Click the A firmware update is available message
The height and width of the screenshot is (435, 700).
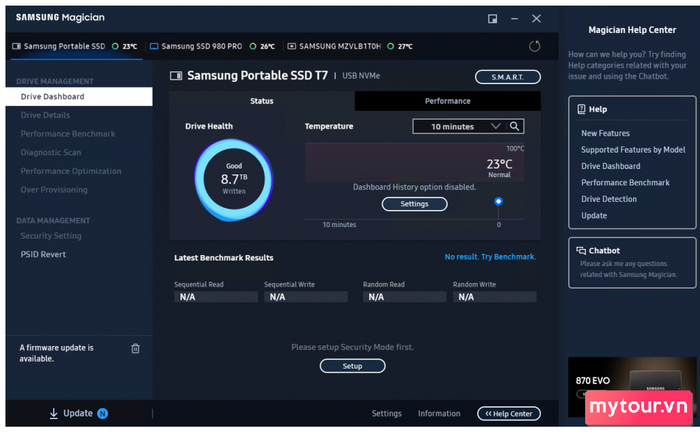[56, 353]
